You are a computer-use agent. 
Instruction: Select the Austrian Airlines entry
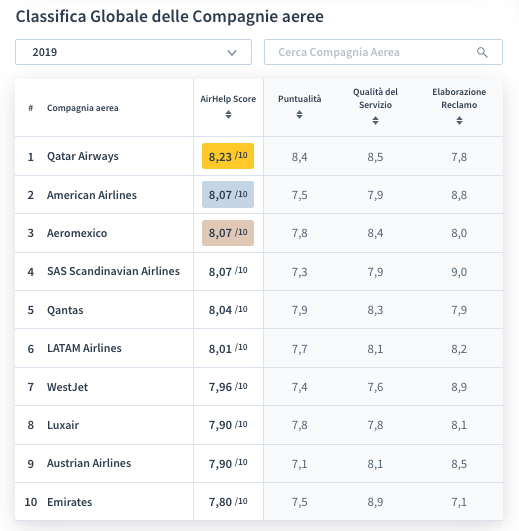pyautogui.click(x=89, y=463)
